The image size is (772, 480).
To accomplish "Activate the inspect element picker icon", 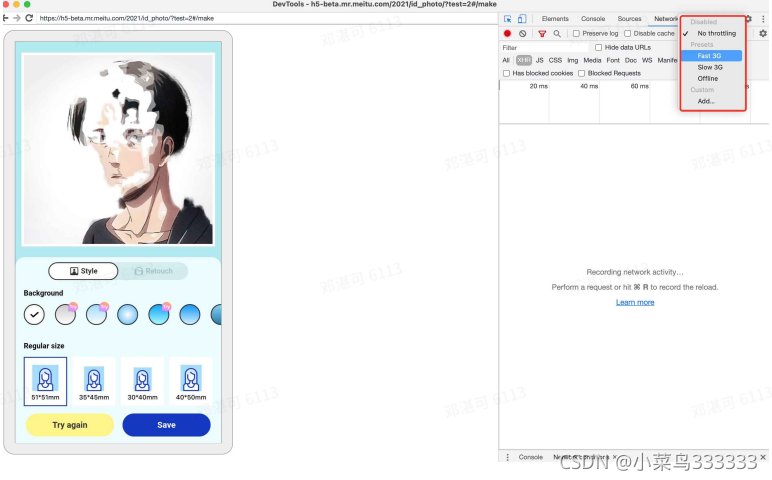I will (x=508, y=19).
